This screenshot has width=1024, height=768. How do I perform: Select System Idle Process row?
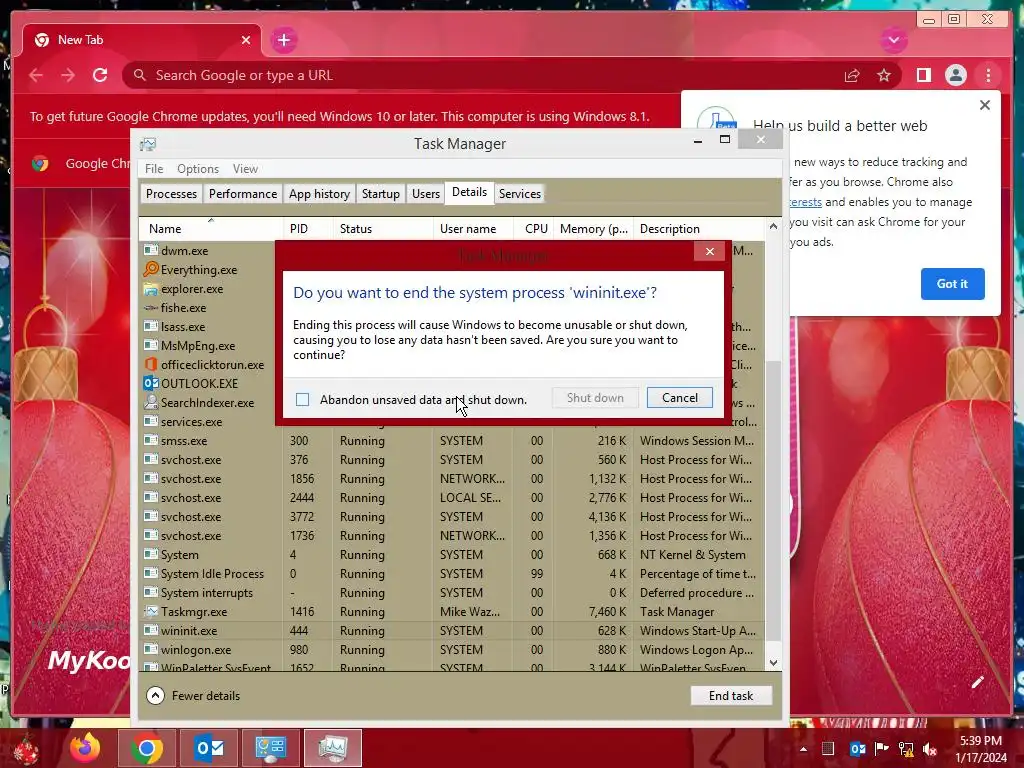coord(452,573)
